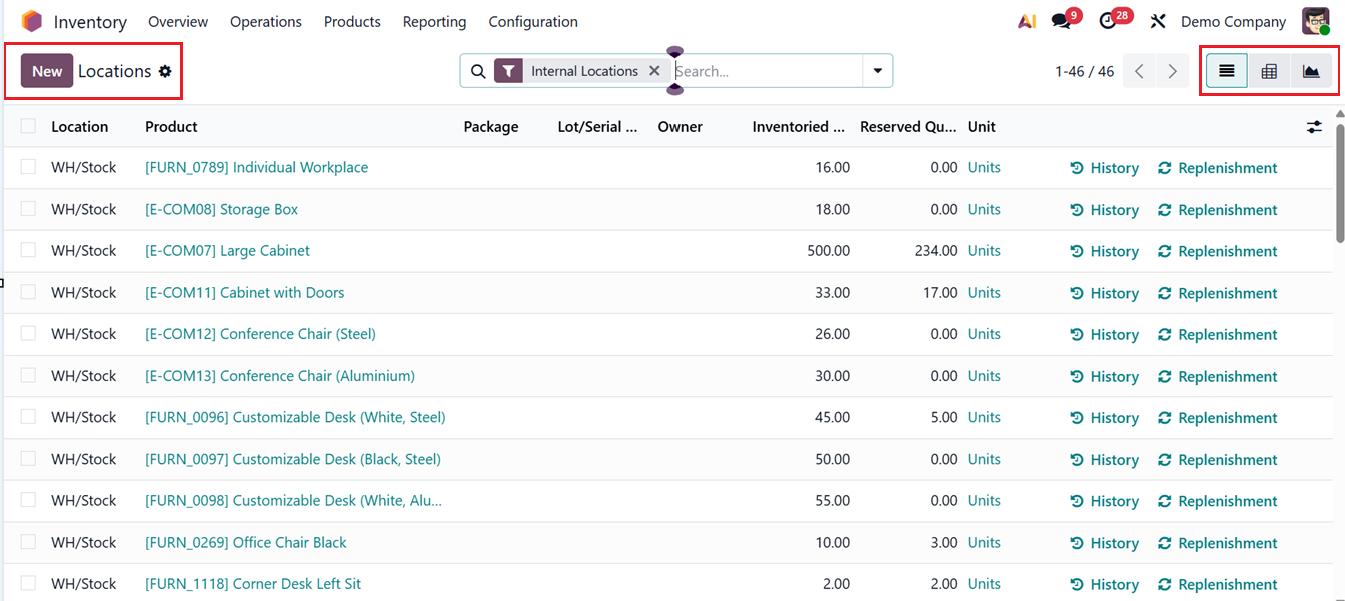This screenshot has width=1345, height=601.
Task: Click the Search input field
Action: point(765,71)
